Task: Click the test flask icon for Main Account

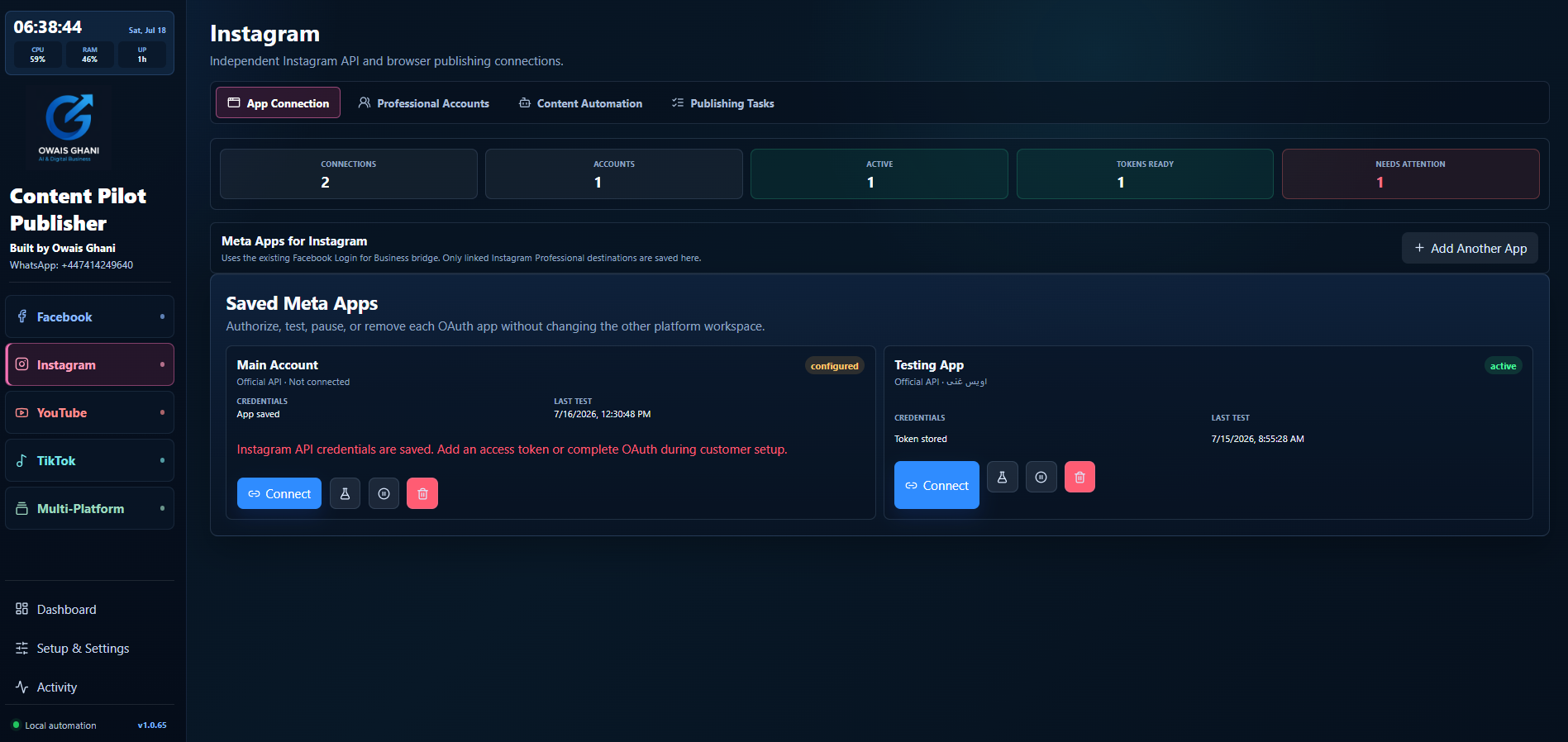Action: 345,493
